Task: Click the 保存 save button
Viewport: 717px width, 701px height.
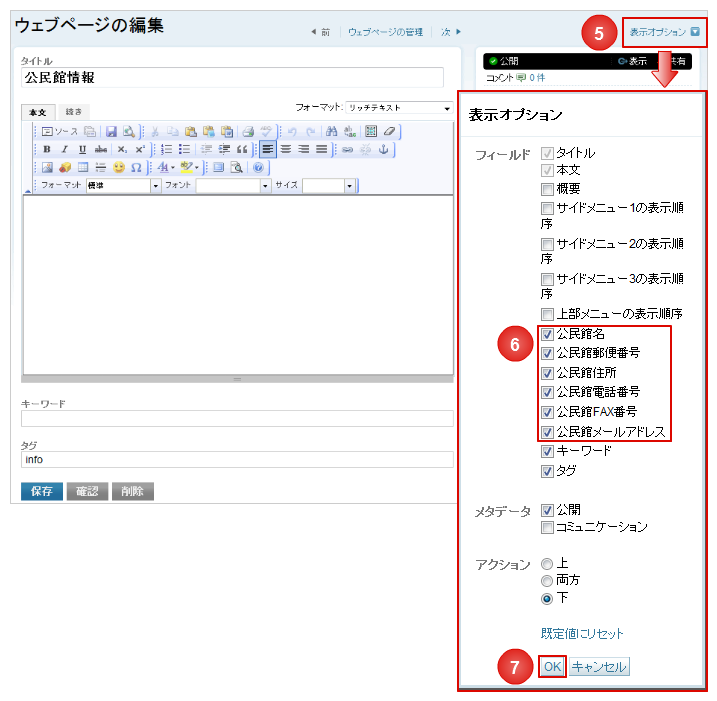Action: (x=42, y=492)
